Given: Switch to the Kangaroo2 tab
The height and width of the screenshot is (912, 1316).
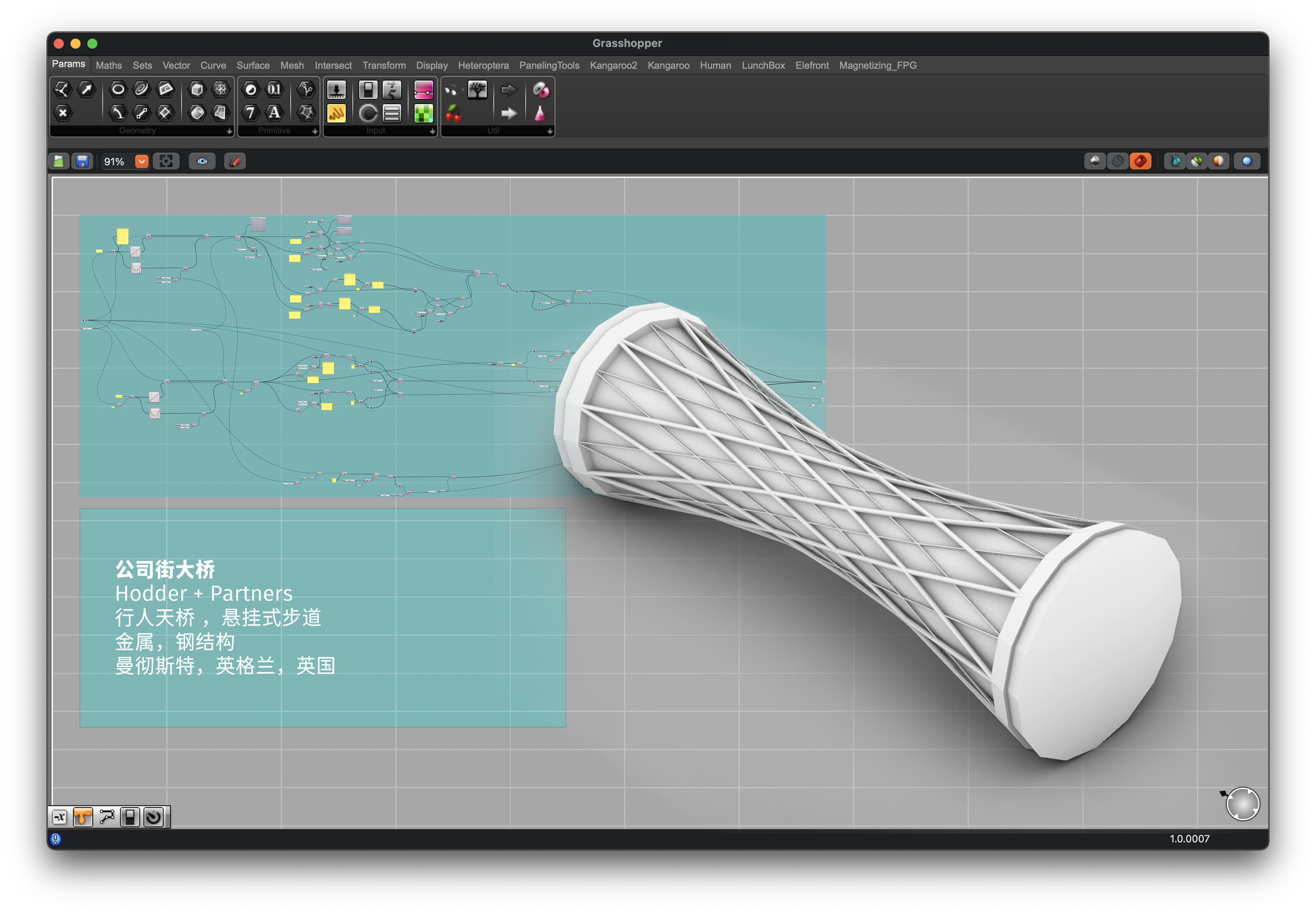Looking at the screenshot, I should point(613,66).
